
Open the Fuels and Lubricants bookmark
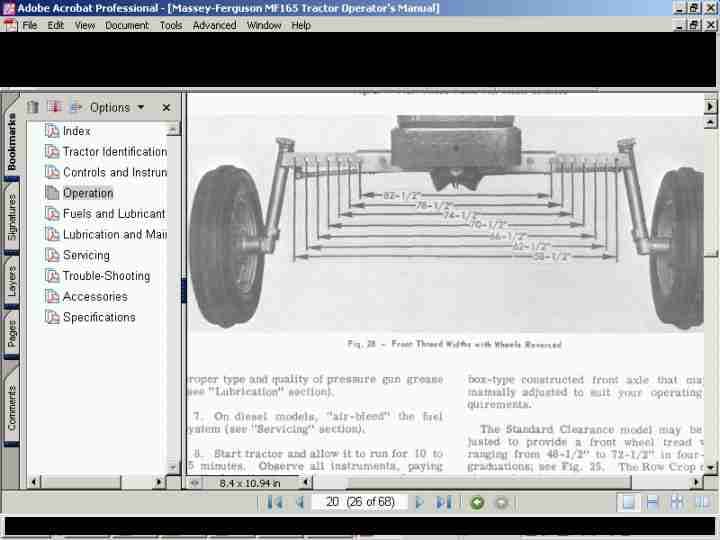click(x=114, y=214)
